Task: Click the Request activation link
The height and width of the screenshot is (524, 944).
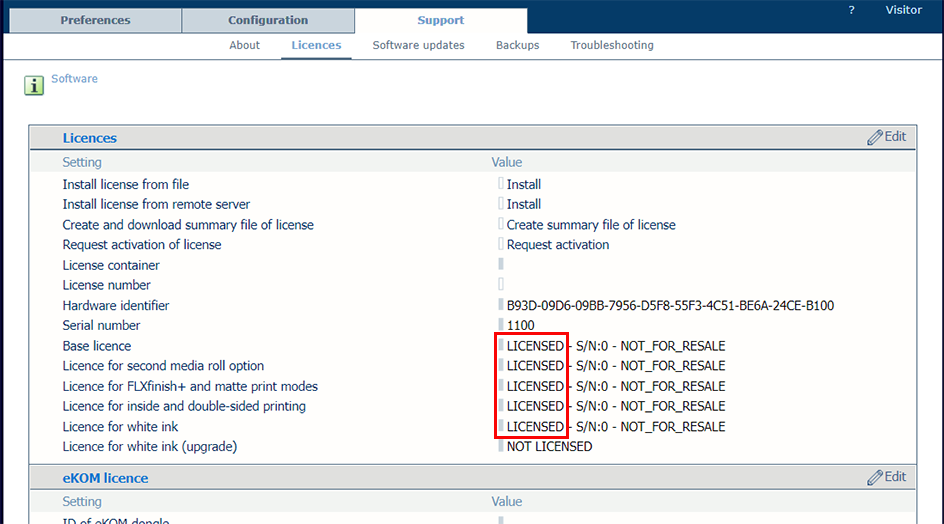Action: tap(557, 245)
